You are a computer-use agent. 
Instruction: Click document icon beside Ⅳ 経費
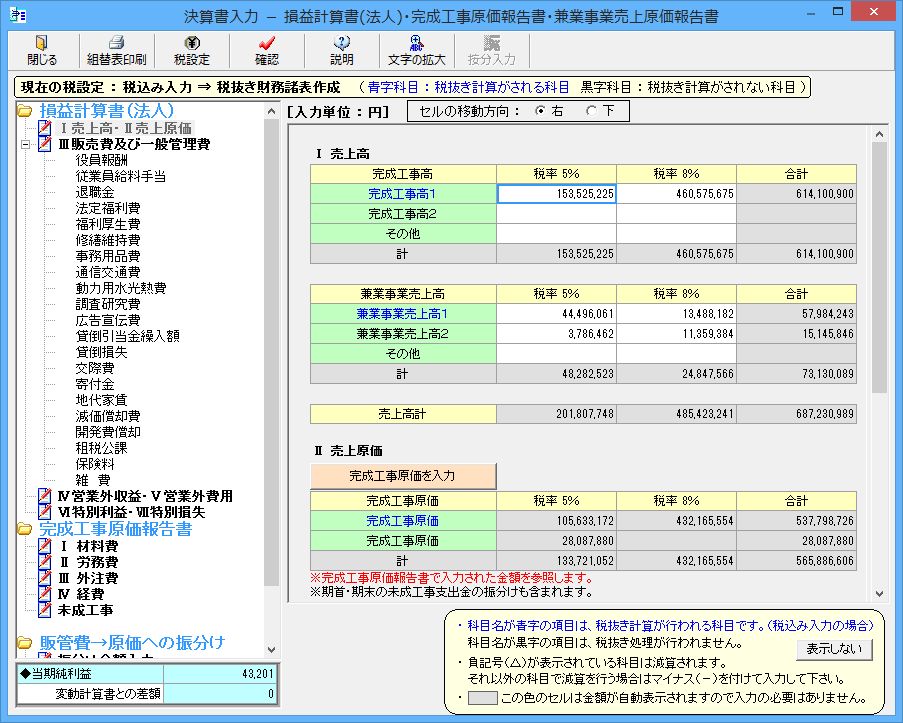[45, 594]
